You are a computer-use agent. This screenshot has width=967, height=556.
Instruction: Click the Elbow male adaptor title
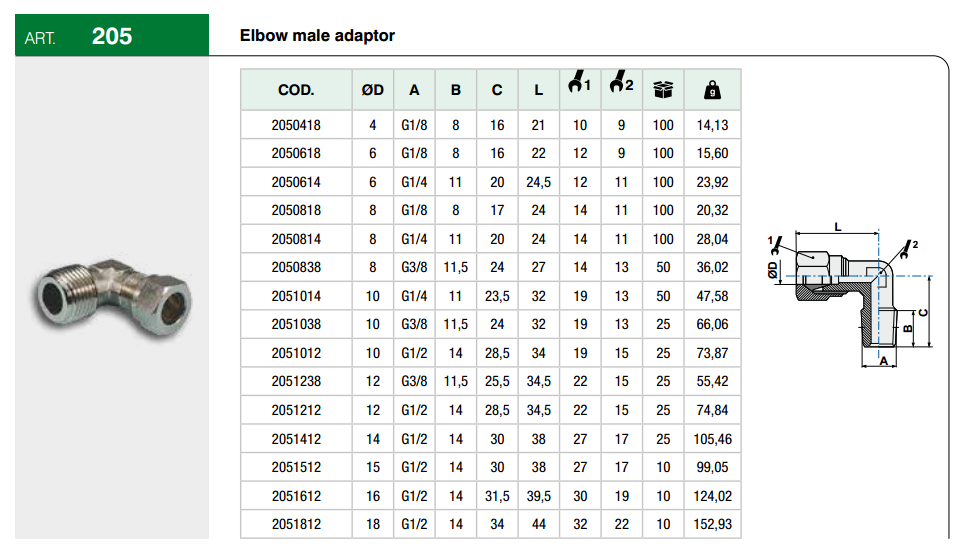(x=317, y=36)
